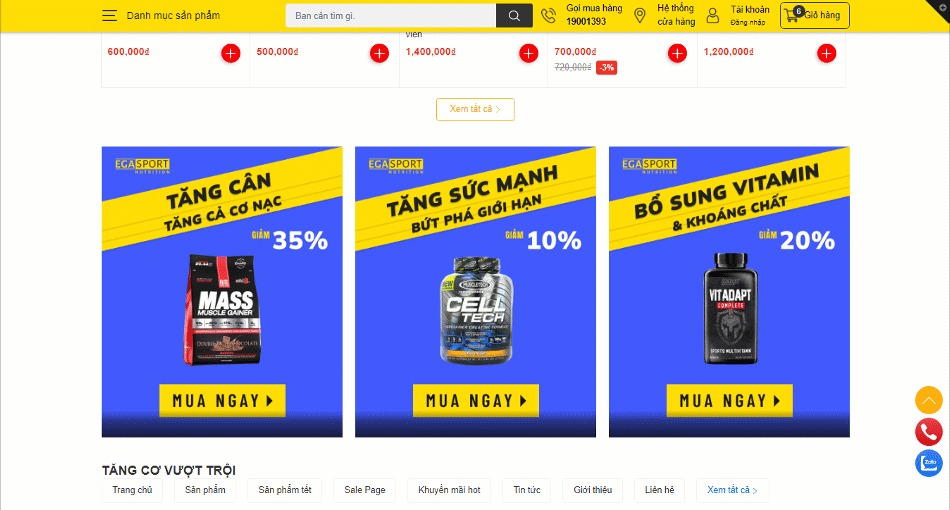Select the Khuyến mãi hot tab
The width and height of the screenshot is (950, 510).
(x=449, y=490)
